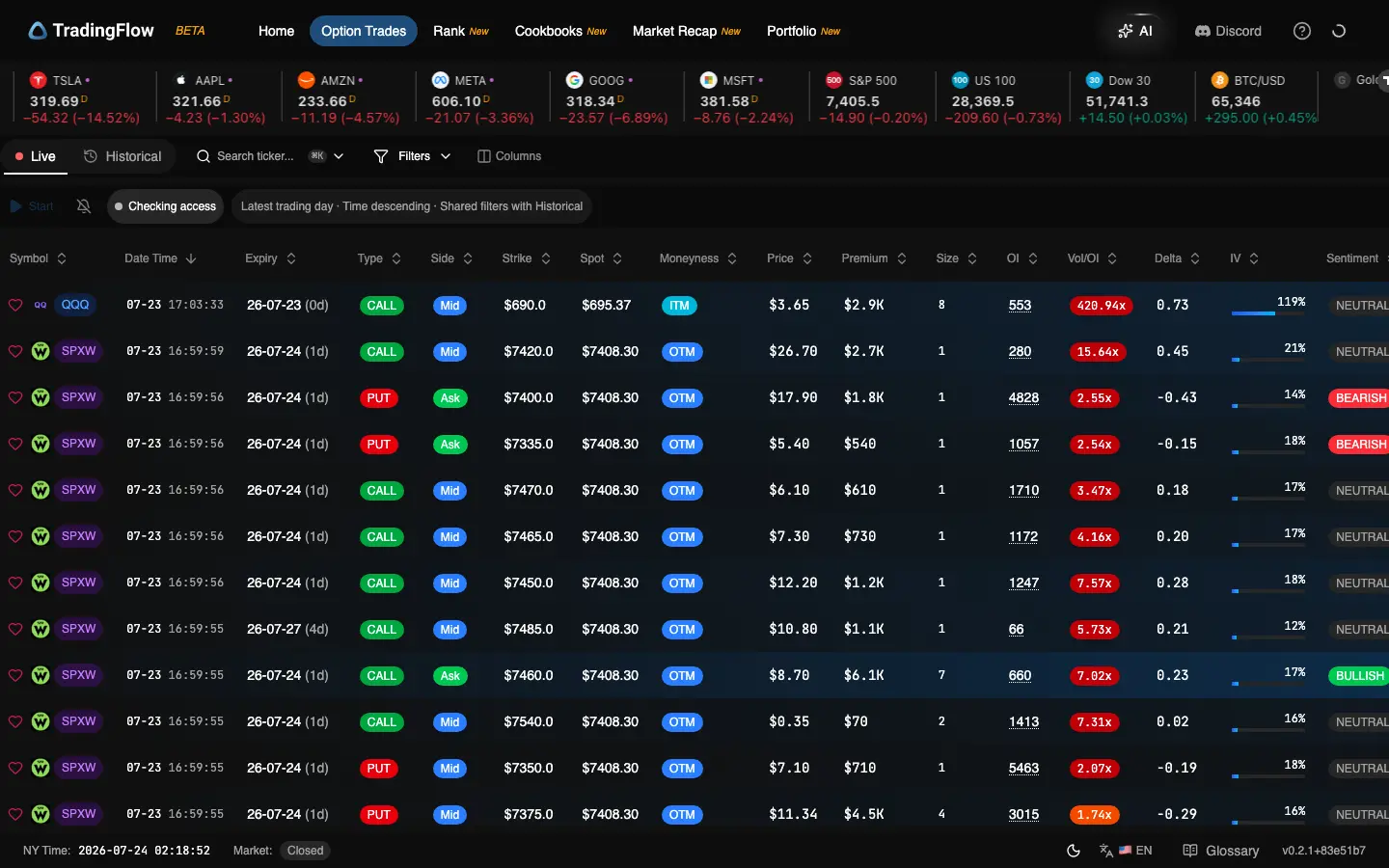The width and height of the screenshot is (1389, 868).
Task: Toggle favorite heart on $7375.0 SPXW row
Action: pyautogui.click(x=15, y=814)
